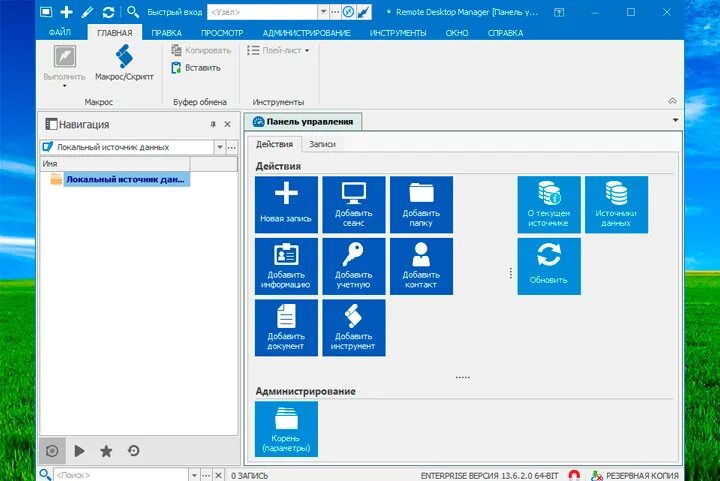The height and width of the screenshot is (481, 720).
Task: Click the Добавить документ tile
Action: (x=286, y=328)
